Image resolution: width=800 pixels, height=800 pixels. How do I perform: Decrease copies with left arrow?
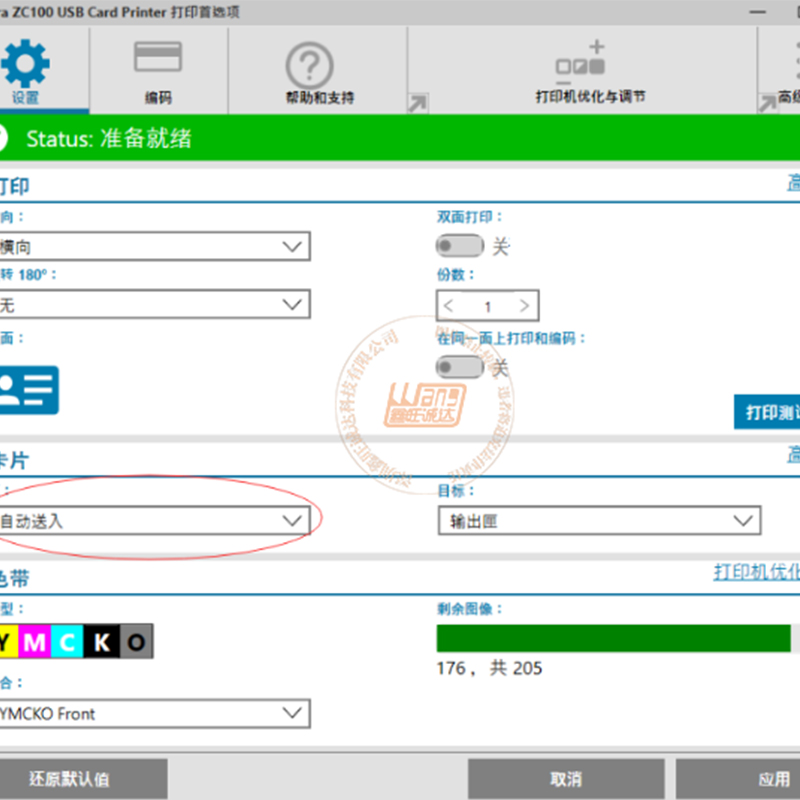click(448, 306)
